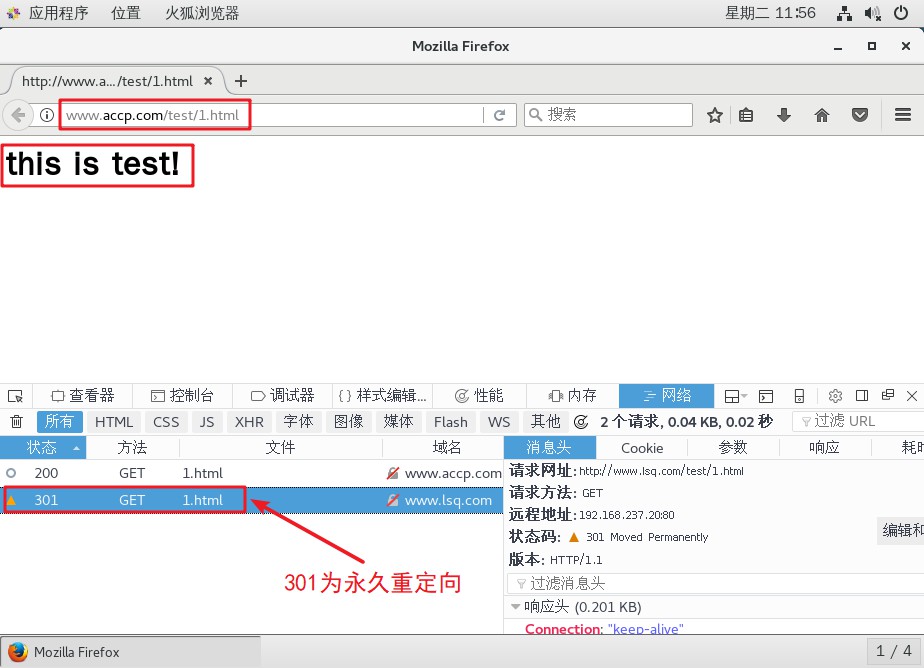Bookmark this page with the star icon
Viewport: 924px width, 668px height.
coord(715,115)
